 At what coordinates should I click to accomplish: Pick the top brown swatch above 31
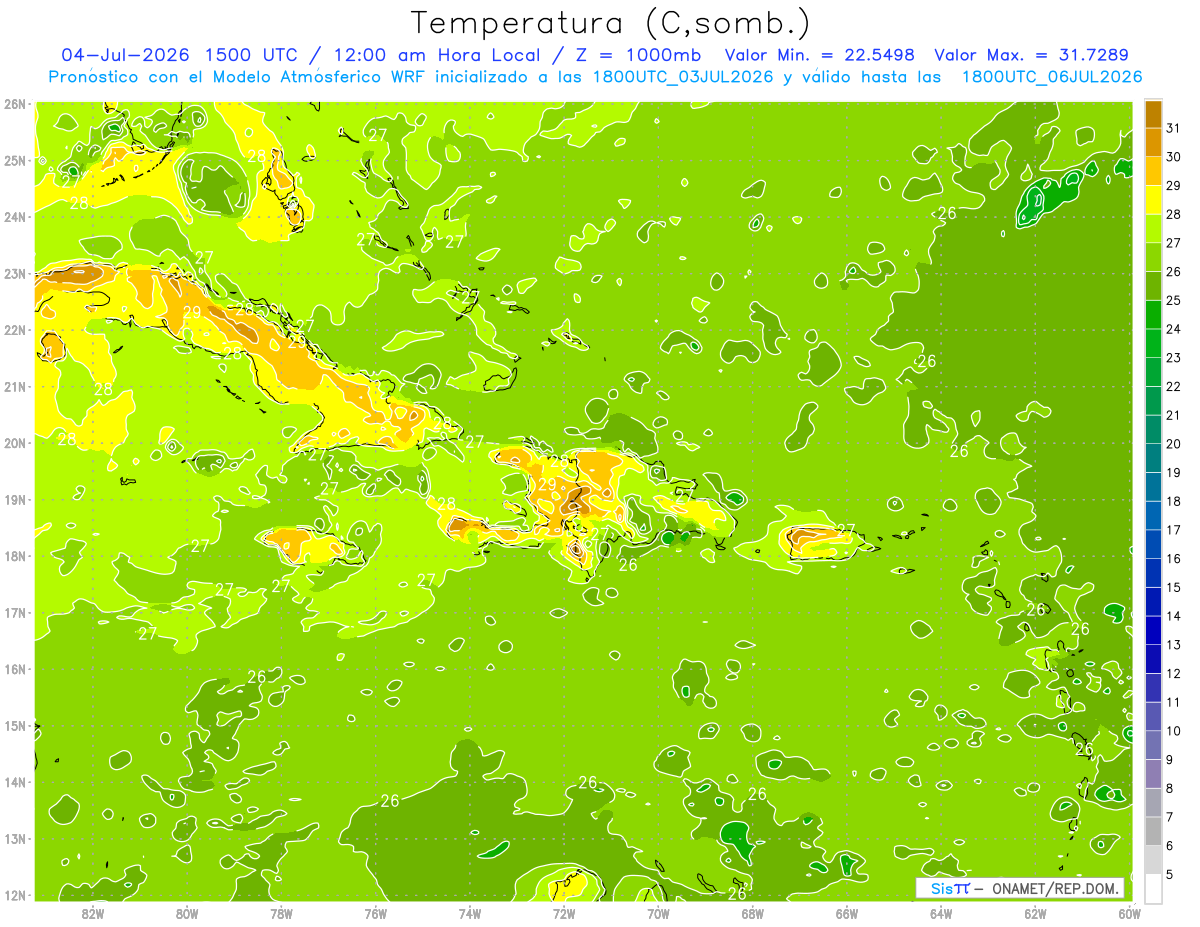1153,114
